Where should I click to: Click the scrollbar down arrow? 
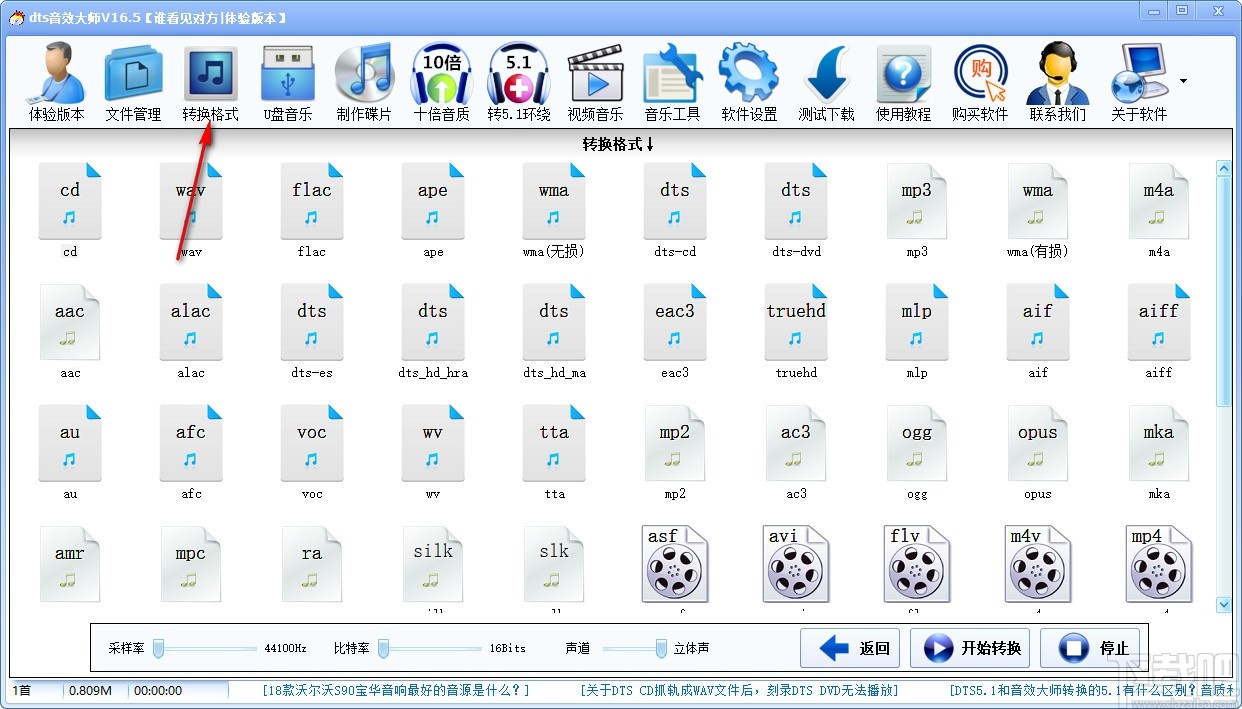[x=1224, y=604]
